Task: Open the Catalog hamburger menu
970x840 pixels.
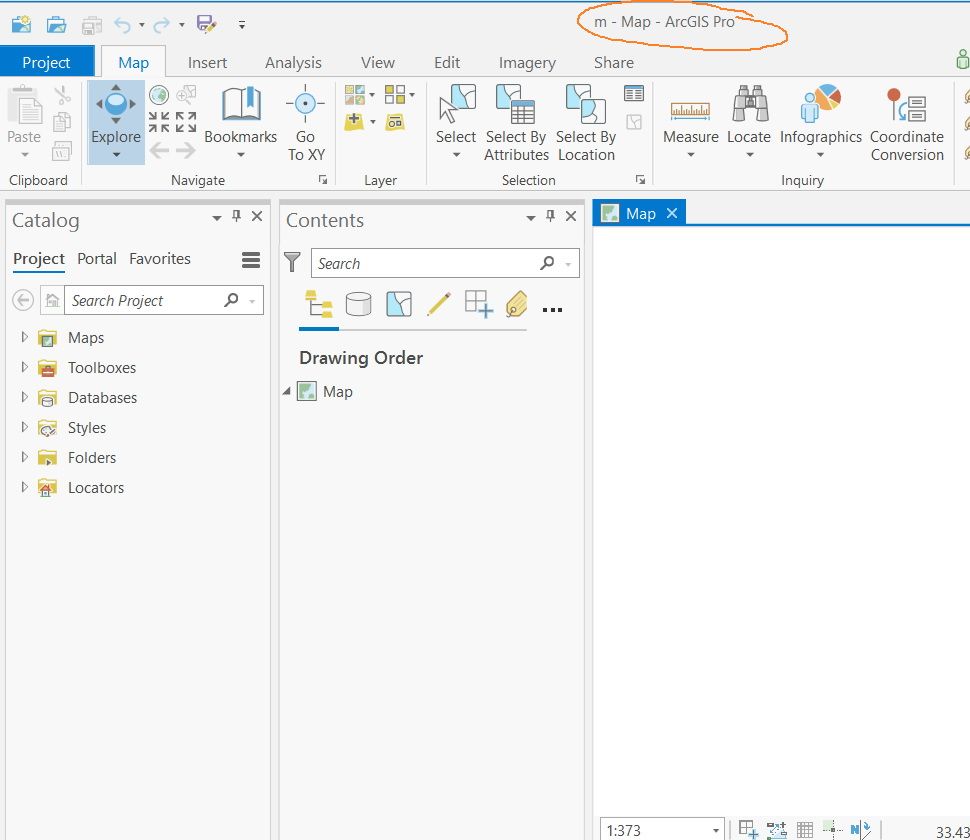Action: 251,260
